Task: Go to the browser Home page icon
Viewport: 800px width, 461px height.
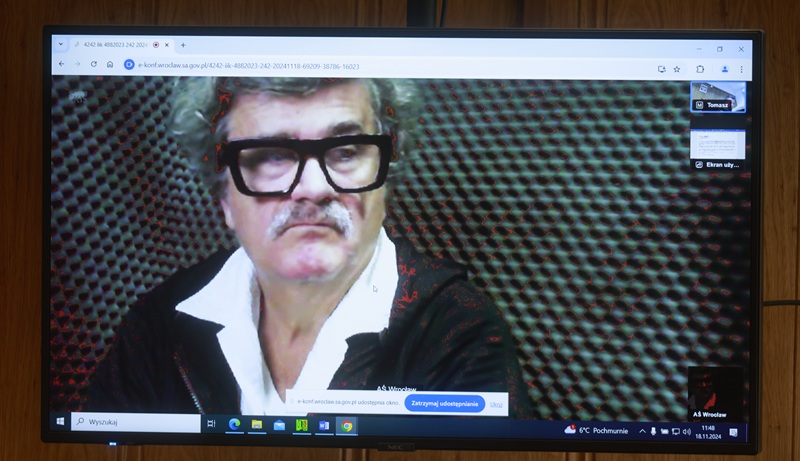Action: [110, 65]
